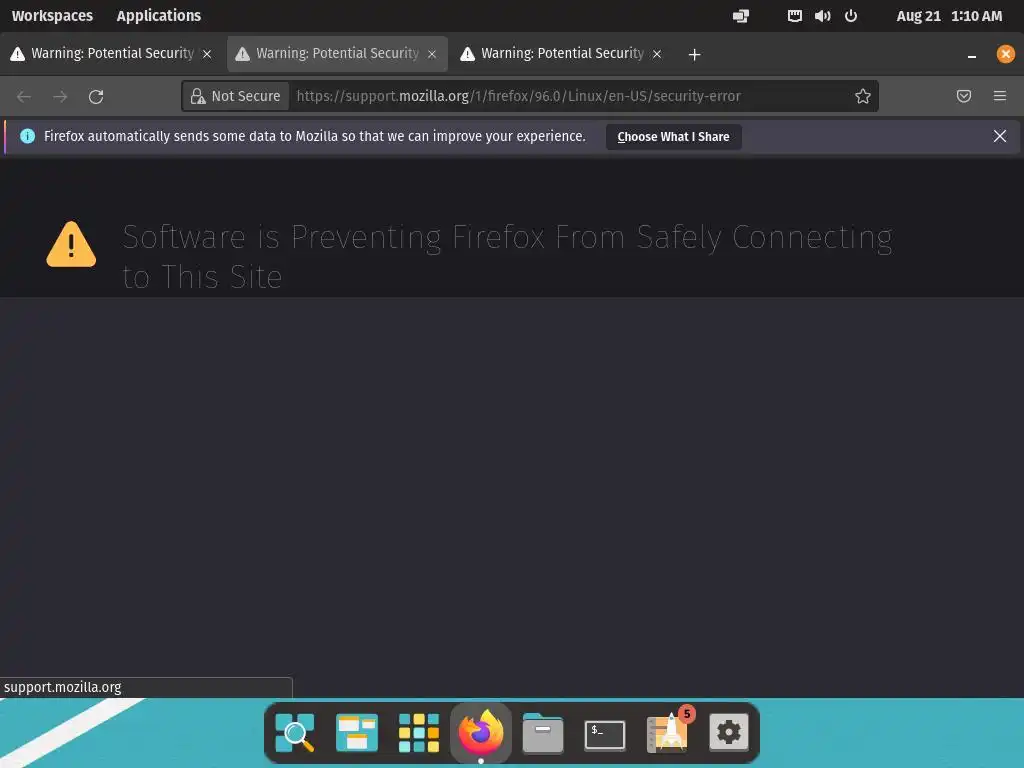Click Choose What I Share button
The width and height of the screenshot is (1024, 768).
pyautogui.click(x=673, y=136)
